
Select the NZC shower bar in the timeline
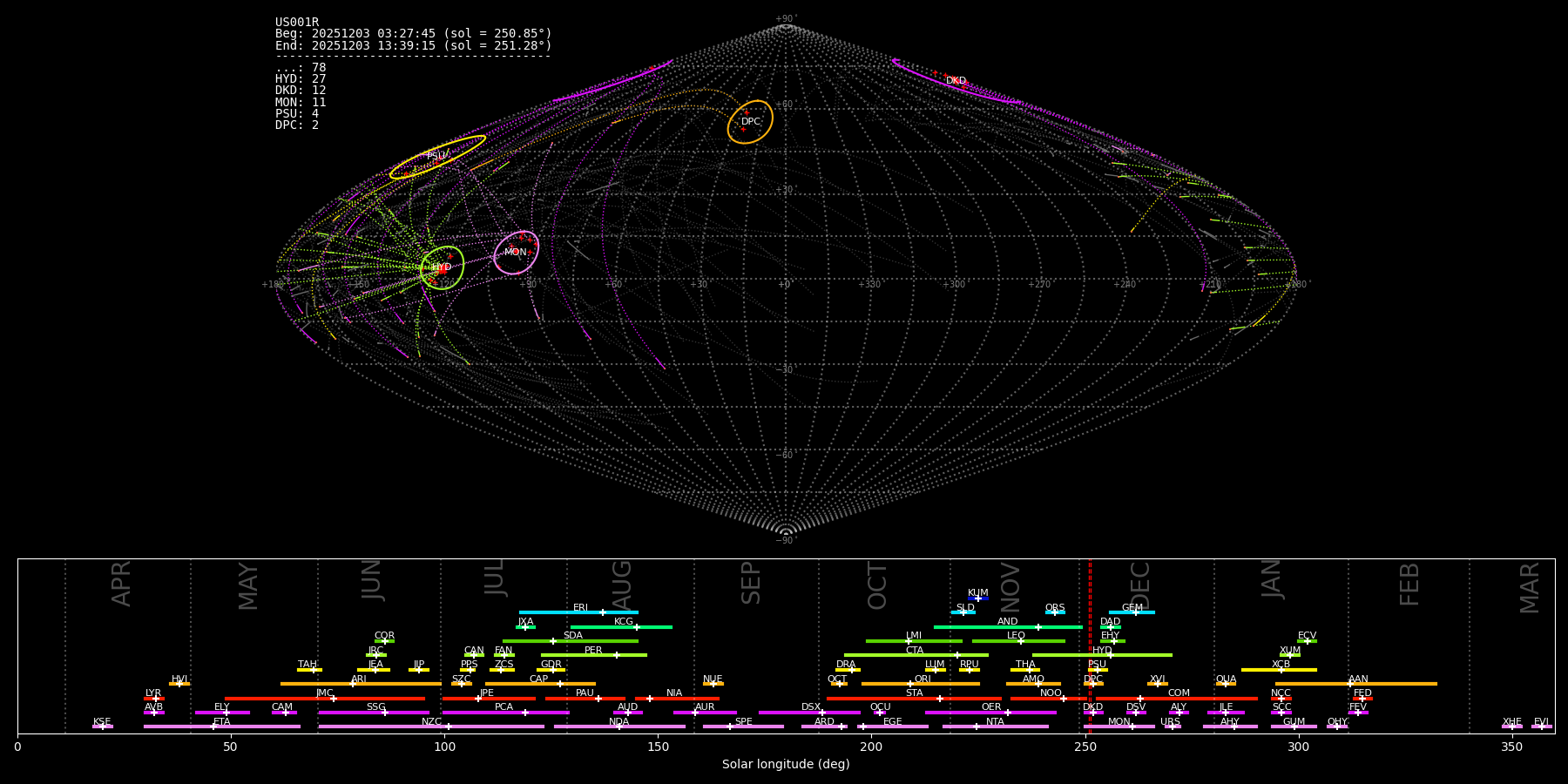[431, 727]
